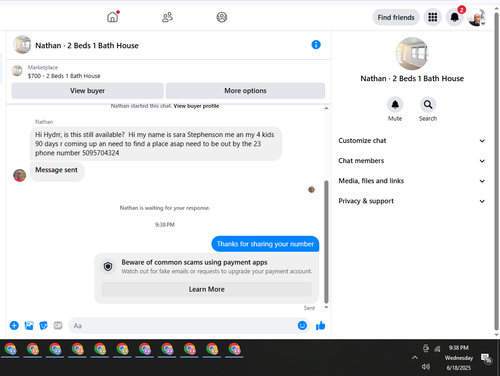Click the View buyer button

tap(87, 91)
